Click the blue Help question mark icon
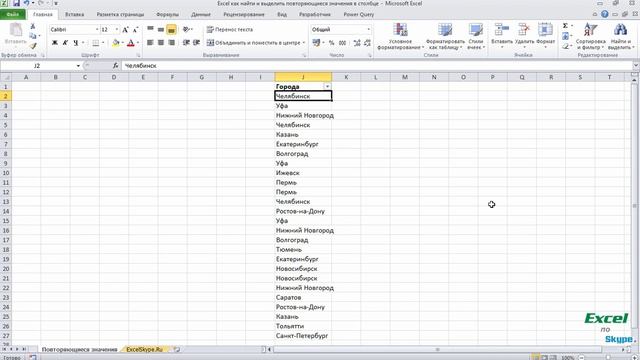Image resolution: width=640 pixels, height=360 pixels. 604,14
